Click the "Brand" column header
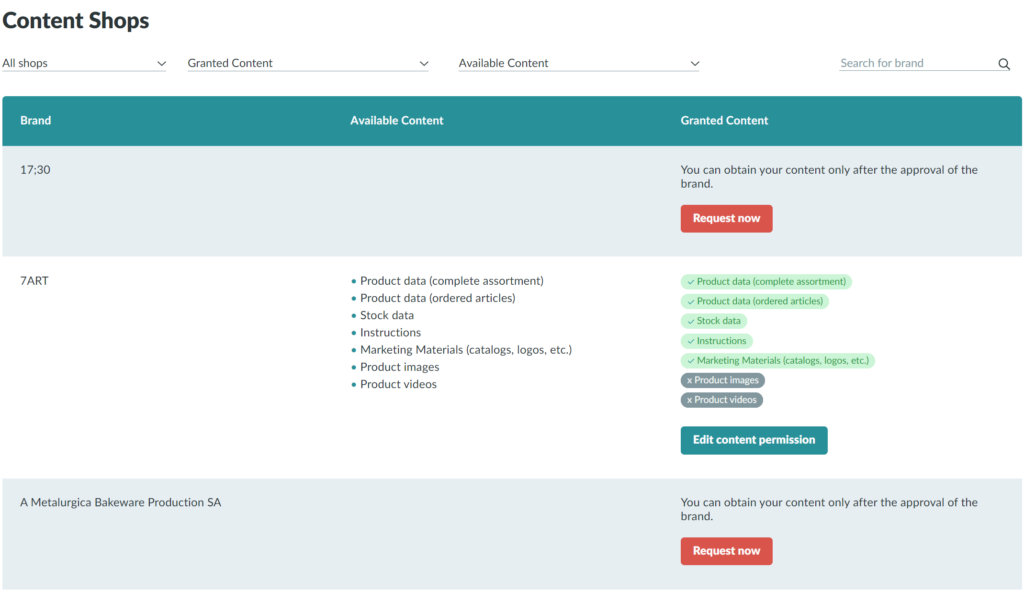The width and height of the screenshot is (1024, 591). (x=35, y=120)
